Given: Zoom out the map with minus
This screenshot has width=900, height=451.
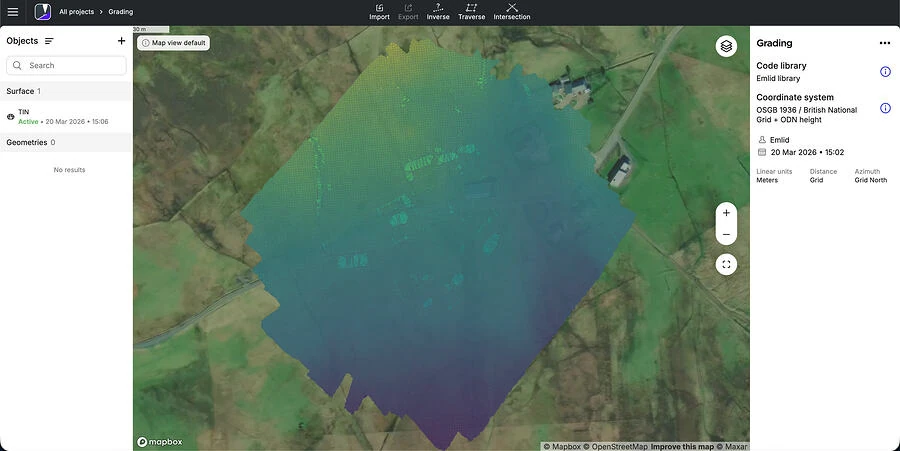Looking at the screenshot, I should point(726,235).
